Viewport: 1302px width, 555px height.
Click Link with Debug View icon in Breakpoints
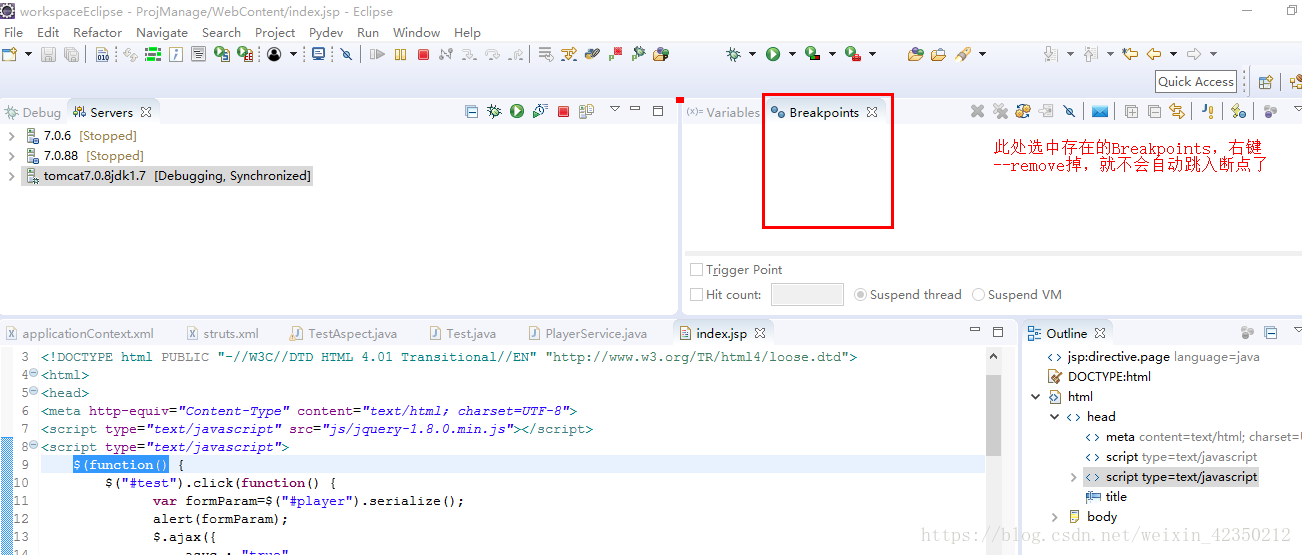click(x=1177, y=111)
